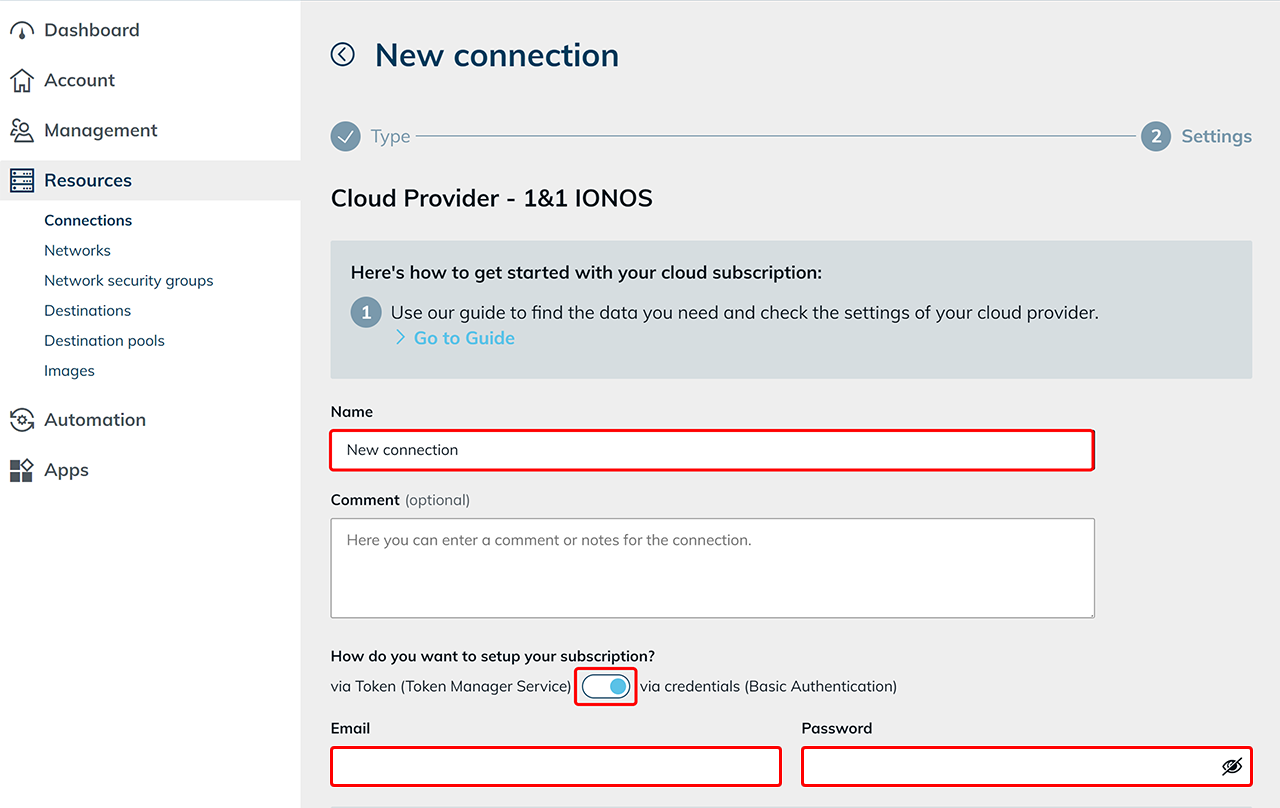Open the Go to Guide link
The width and height of the screenshot is (1280, 808).
(x=464, y=338)
